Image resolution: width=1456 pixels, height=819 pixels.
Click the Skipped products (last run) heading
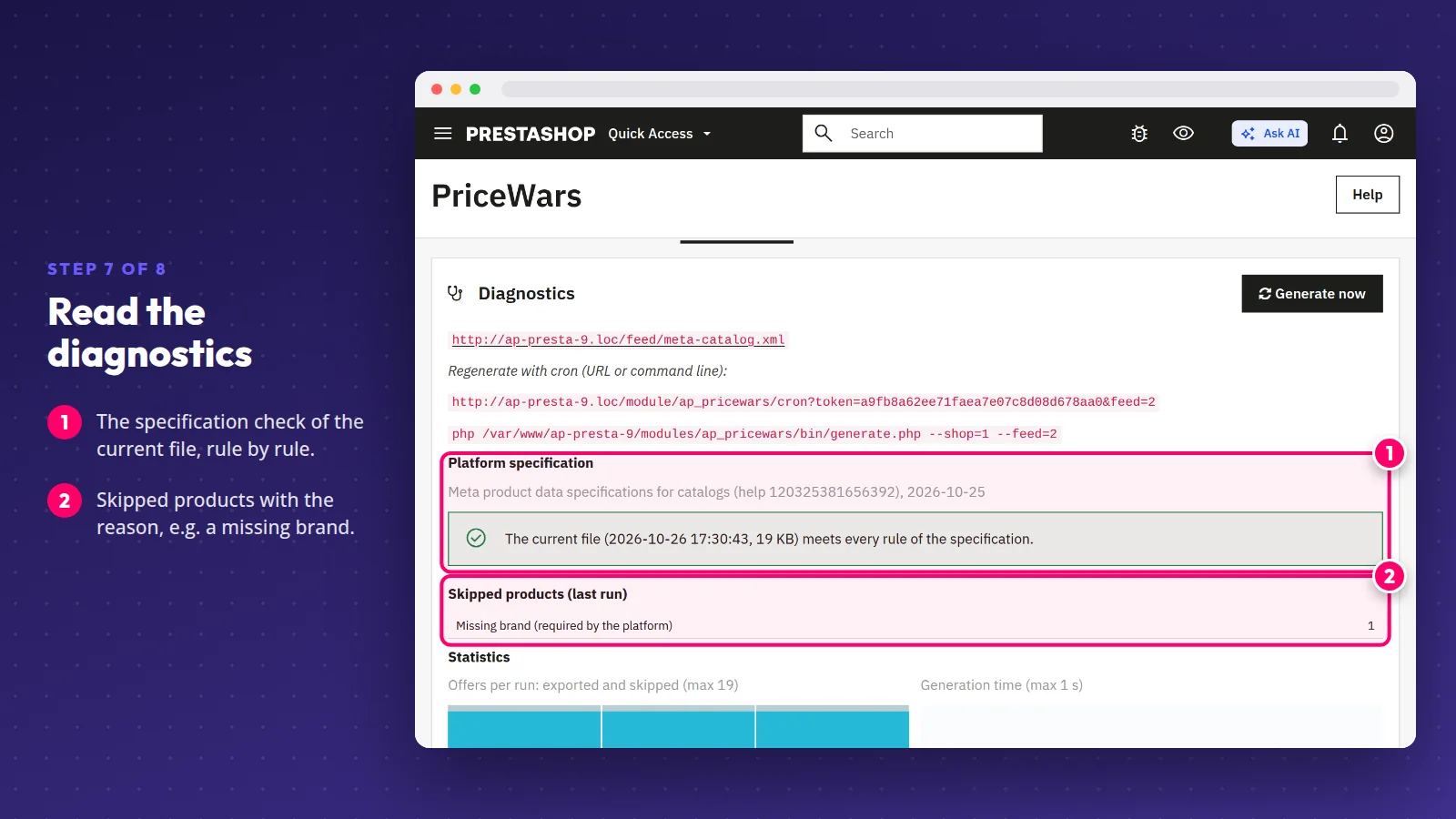[538, 594]
